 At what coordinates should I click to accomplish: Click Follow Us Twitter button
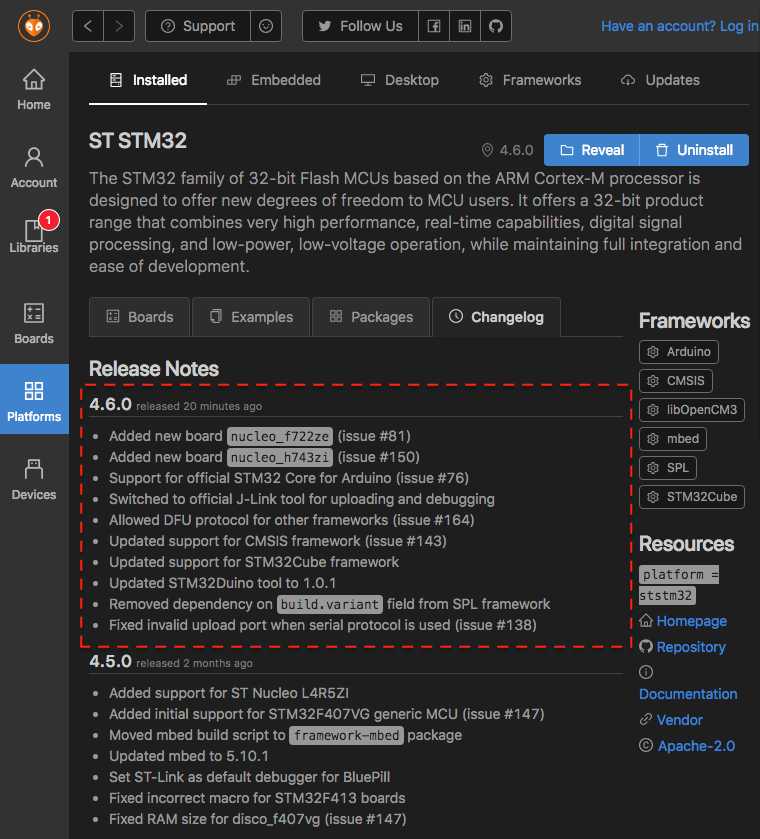360,26
